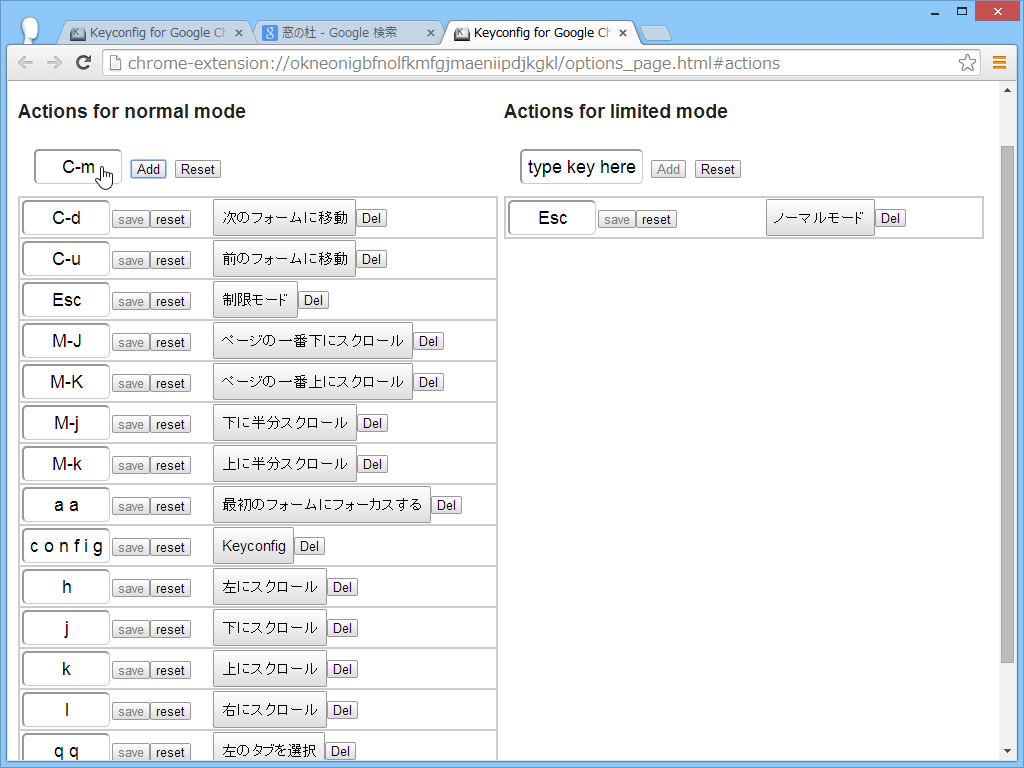The width and height of the screenshot is (1024, 768).
Task: Delete the C-d key binding
Action: click(x=371, y=218)
